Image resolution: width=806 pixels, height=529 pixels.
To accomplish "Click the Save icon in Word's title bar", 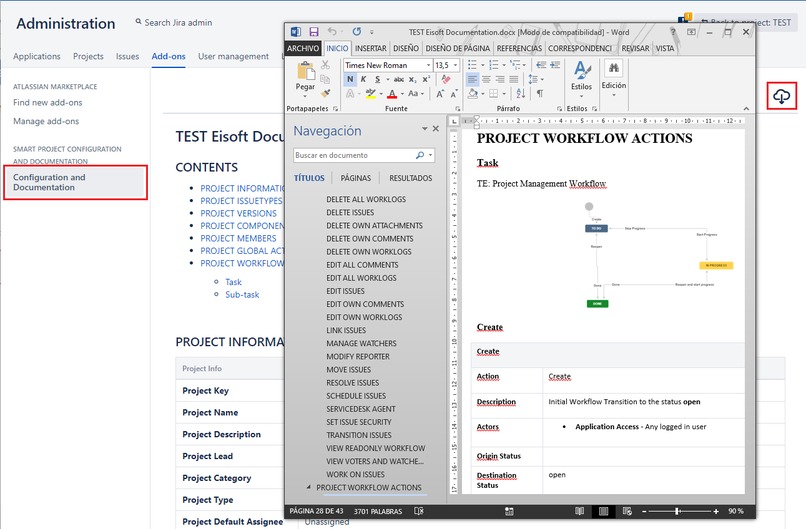I will pos(314,32).
